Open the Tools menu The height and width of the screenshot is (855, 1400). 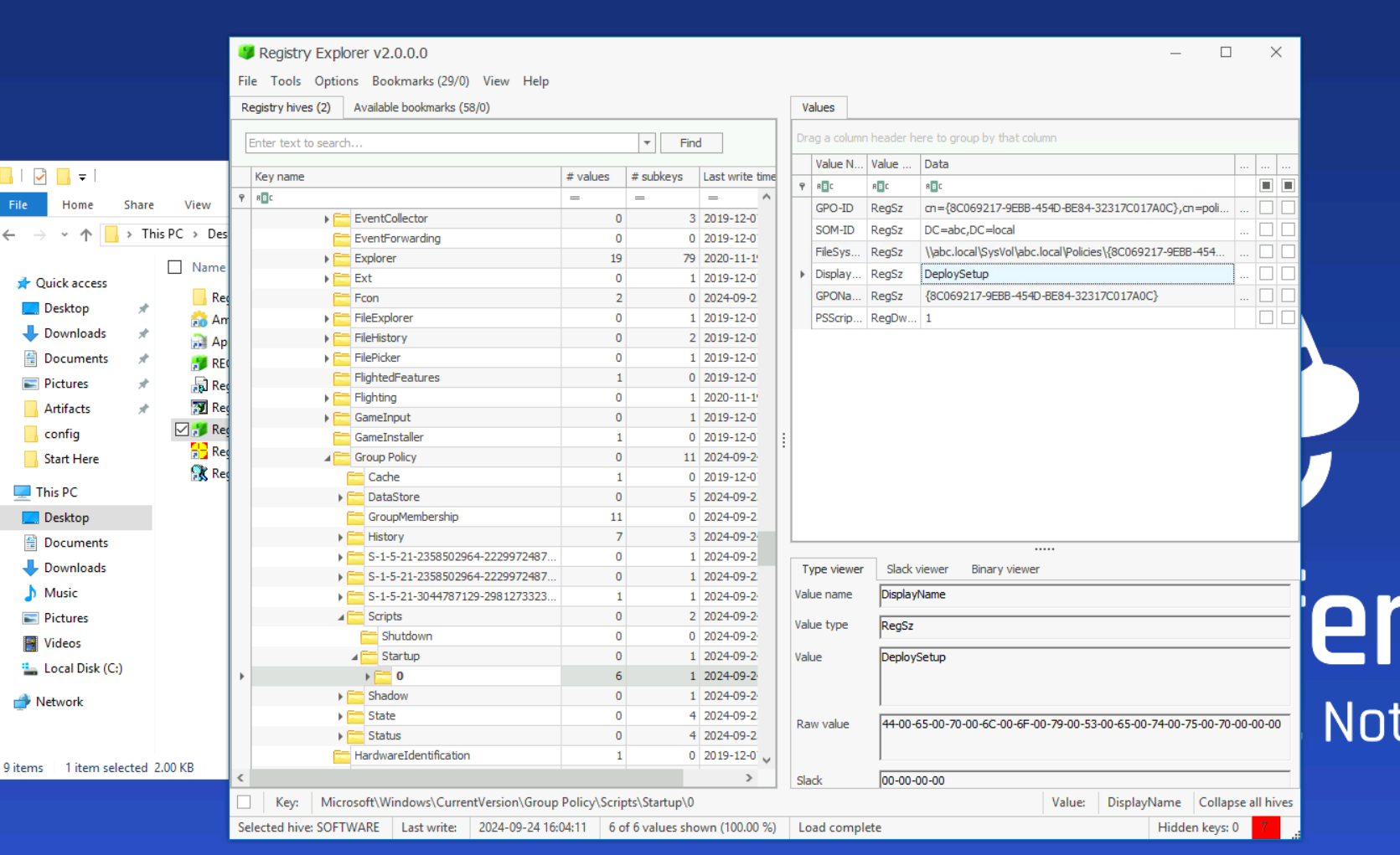[x=285, y=81]
